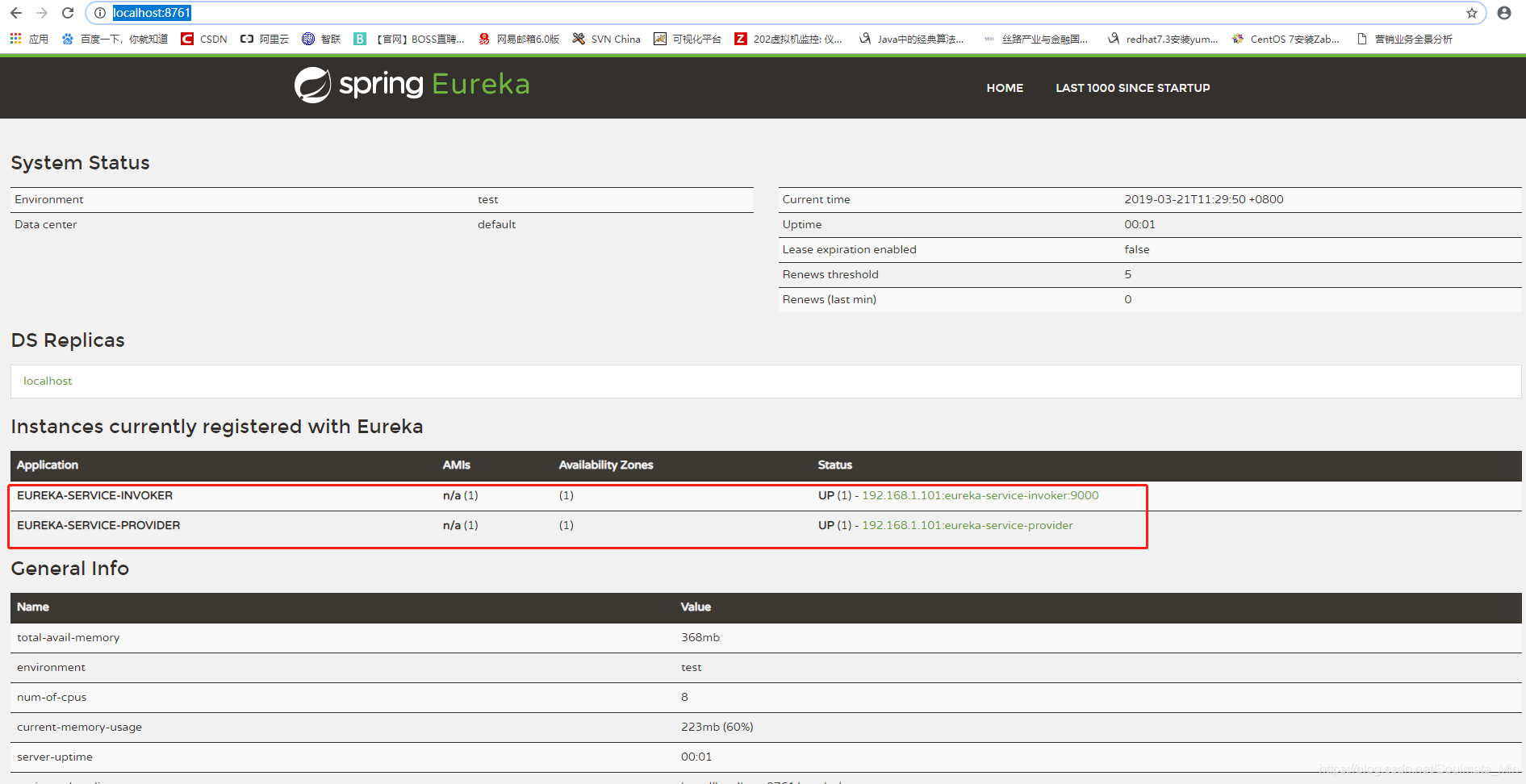Open the localhost DS replica link
This screenshot has height=784, width=1526.
tap(48, 381)
